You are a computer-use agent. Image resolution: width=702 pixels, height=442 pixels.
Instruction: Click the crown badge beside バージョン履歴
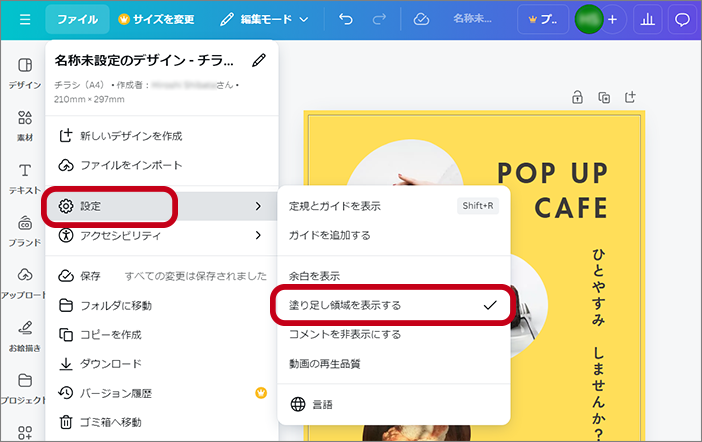click(x=261, y=393)
